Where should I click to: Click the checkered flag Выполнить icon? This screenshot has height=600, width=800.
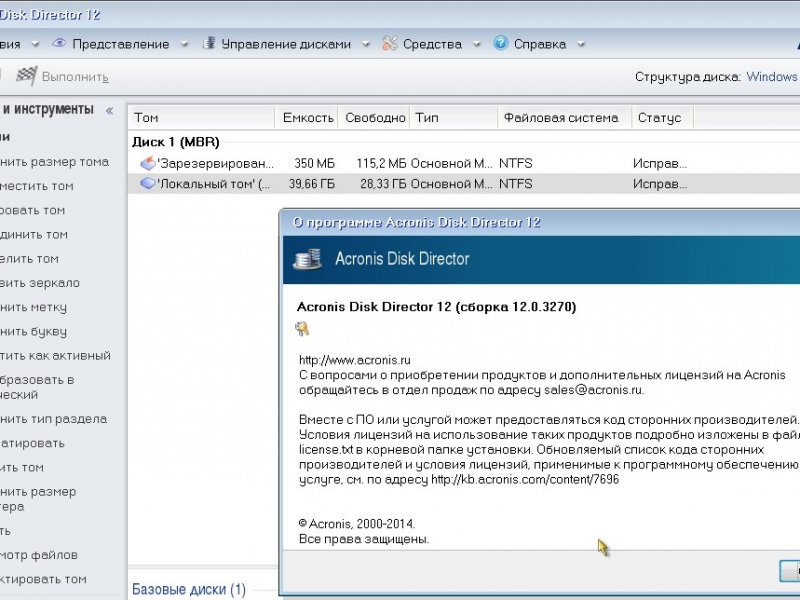pyautogui.click(x=26, y=76)
